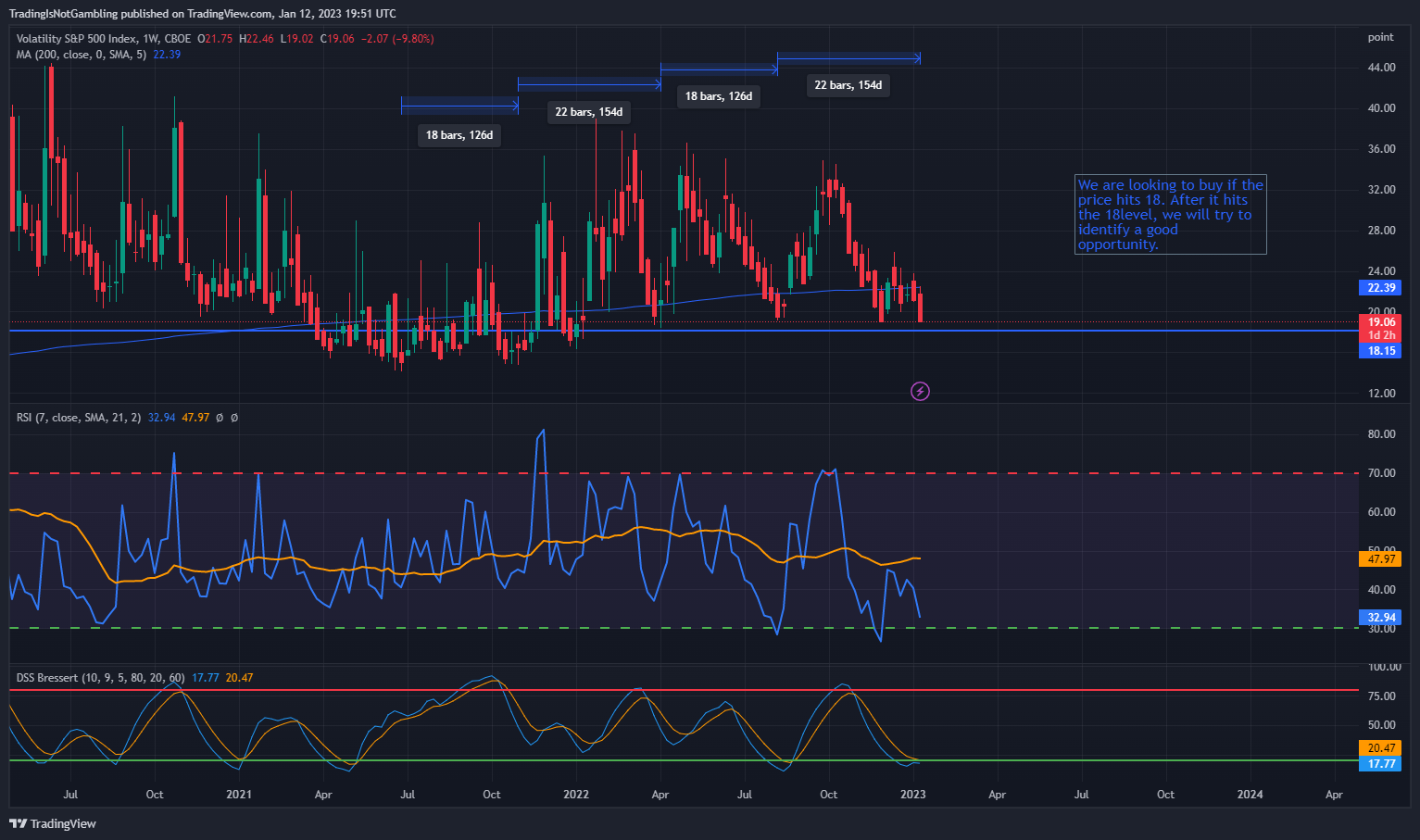This screenshot has width=1420, height=840.
Task: Click the RSI (7, close, SMA, 21, 2) legend
Action: 79,418
